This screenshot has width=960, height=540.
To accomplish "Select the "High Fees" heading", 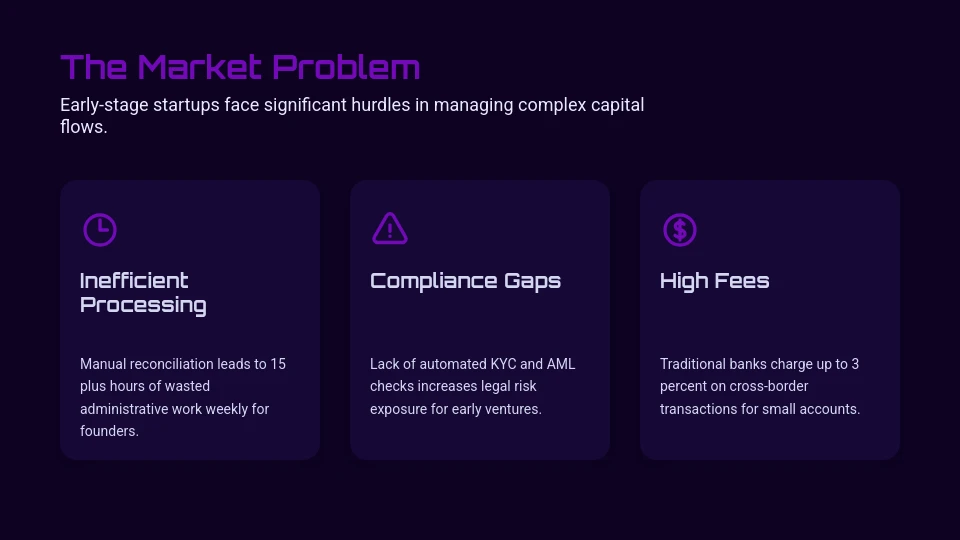I will pyautogui.click(x=714, y=281).
